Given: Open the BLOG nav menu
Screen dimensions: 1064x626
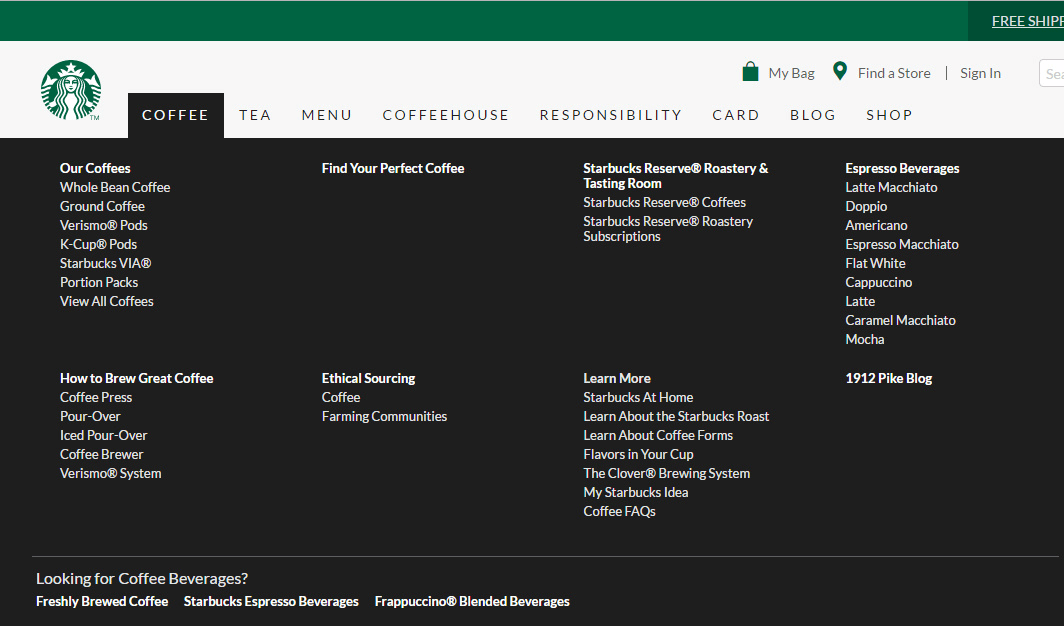Looking at the screenshot, I should pos(813,115).
